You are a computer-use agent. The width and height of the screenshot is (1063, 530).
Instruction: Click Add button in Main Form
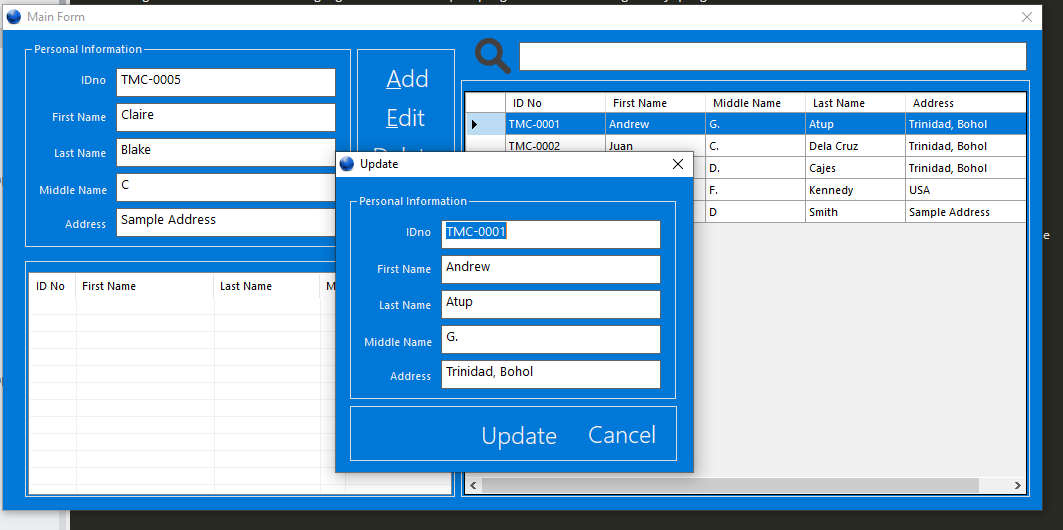coord(407,79)
